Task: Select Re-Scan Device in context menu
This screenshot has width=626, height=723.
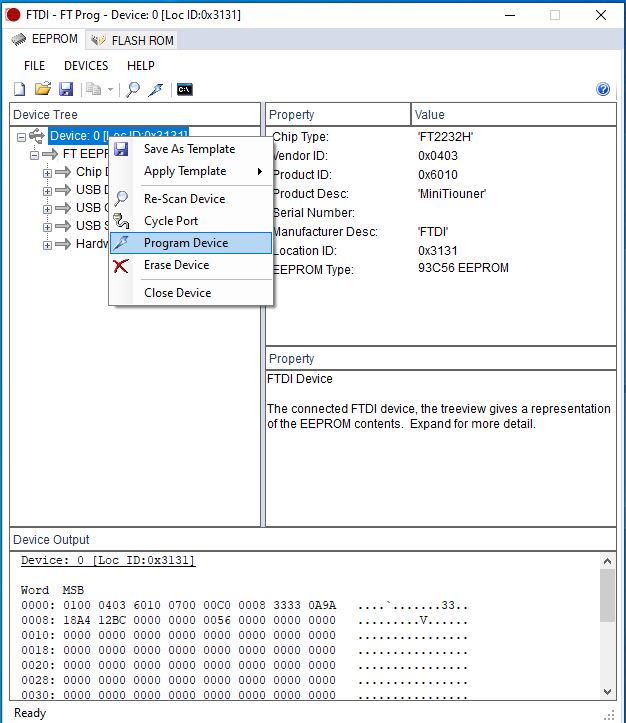Action: coord(191,199)
